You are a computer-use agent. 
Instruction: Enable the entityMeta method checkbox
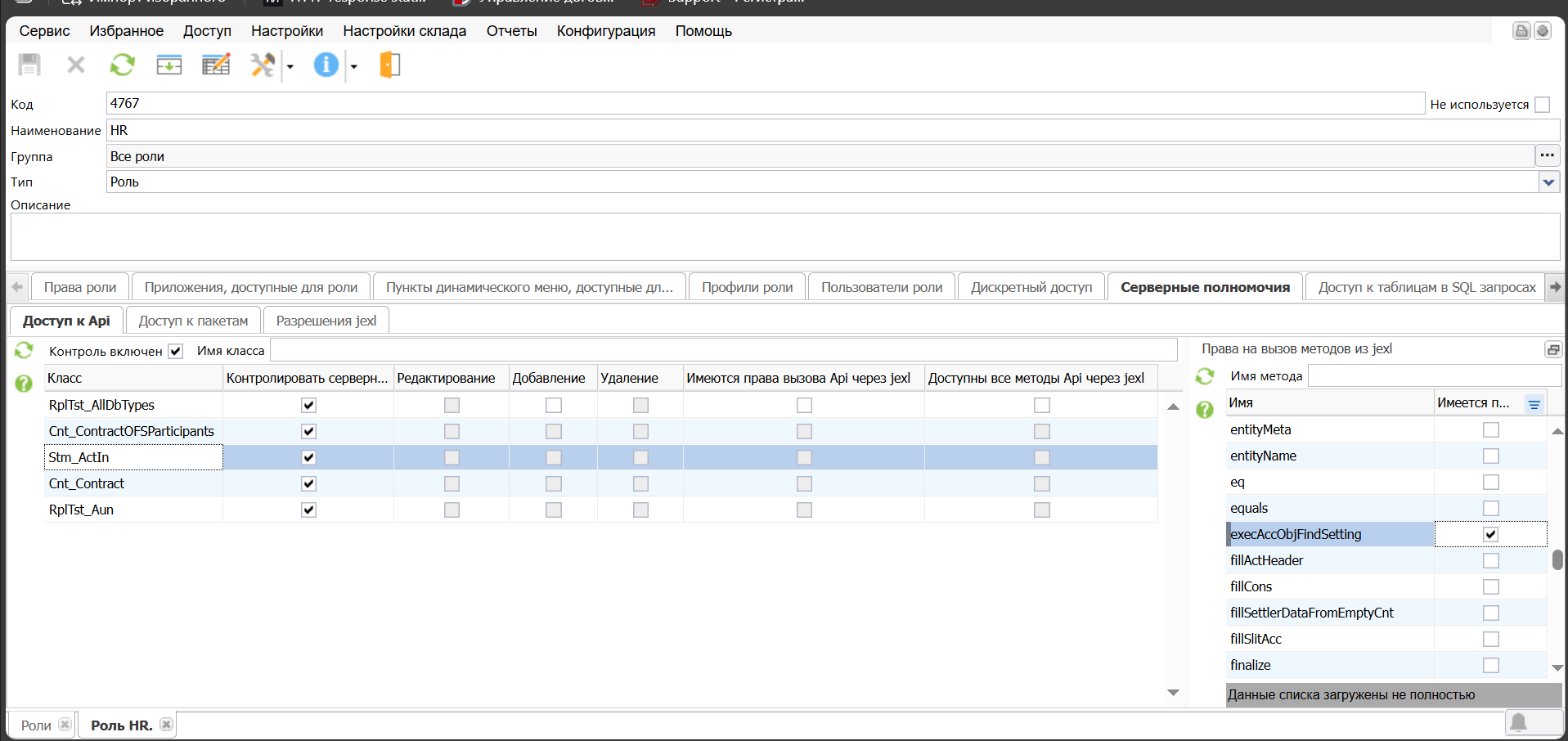point(1490,430)
